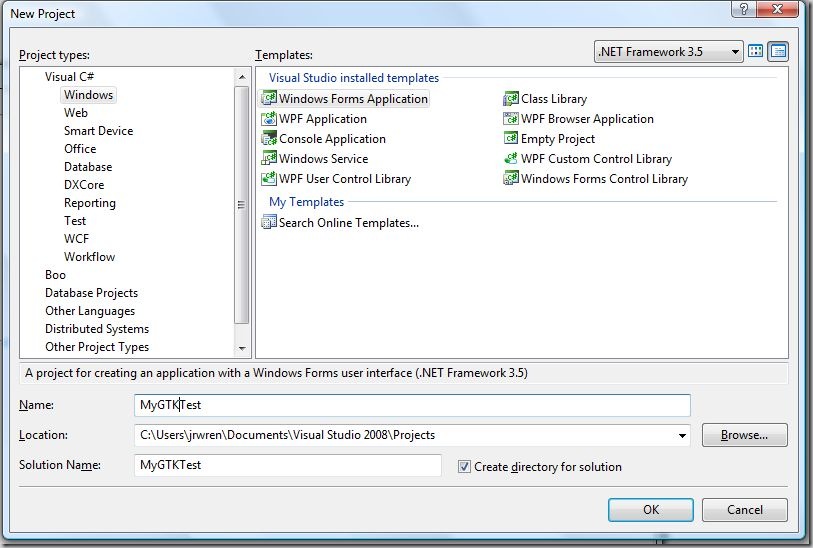Close the New Project dialog
This screenshot has width=813, height=548.
click(777, 9)
